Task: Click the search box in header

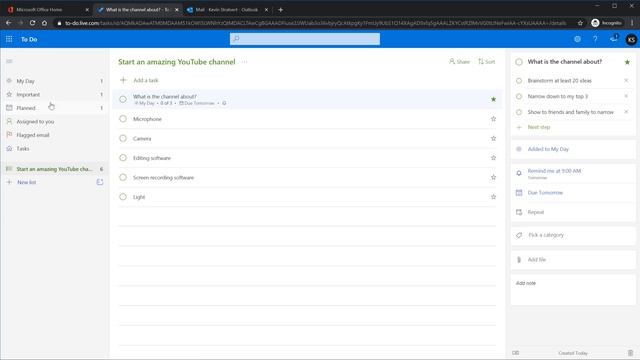Action: coord(305,39)
